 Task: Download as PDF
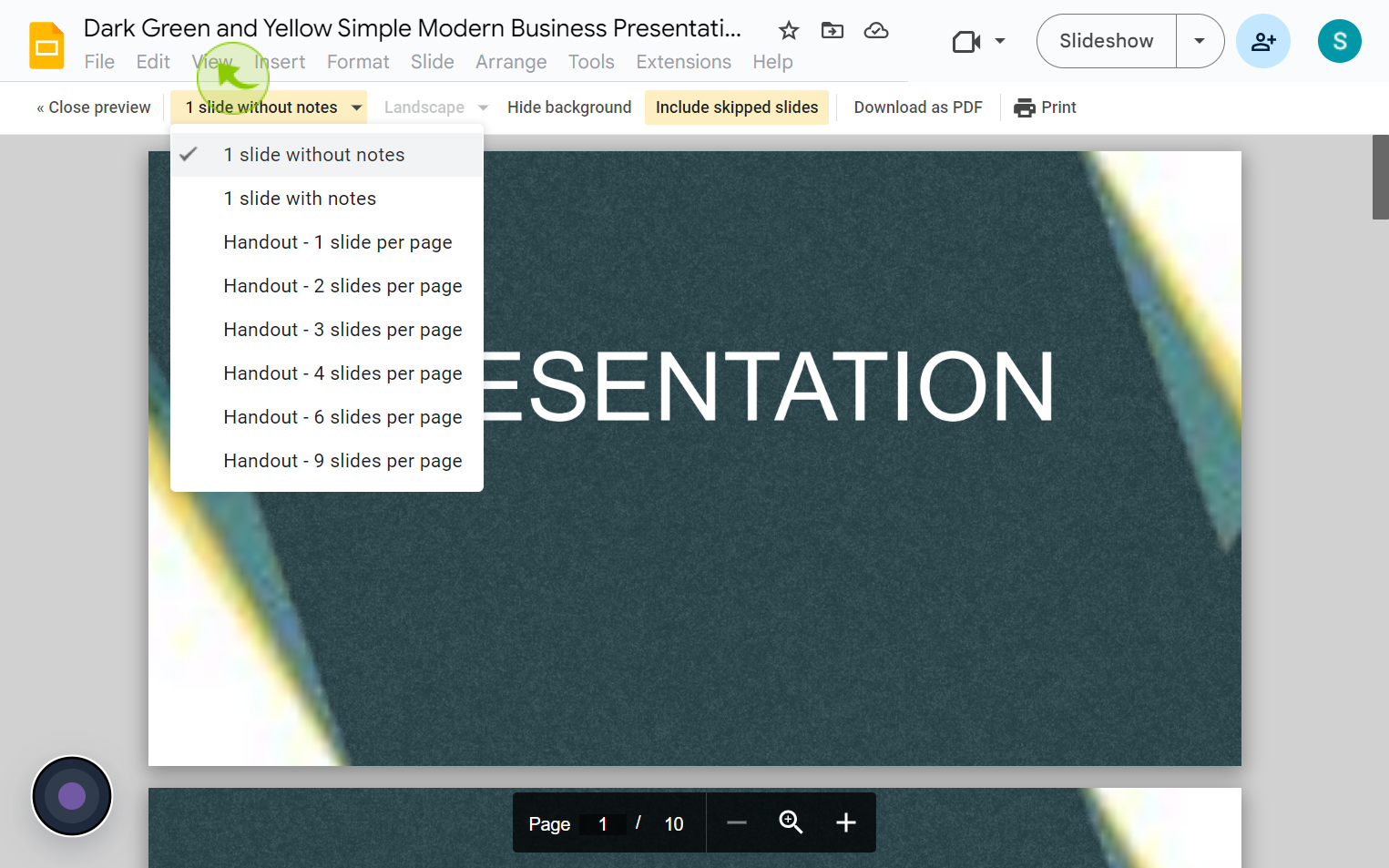[918, 107]
